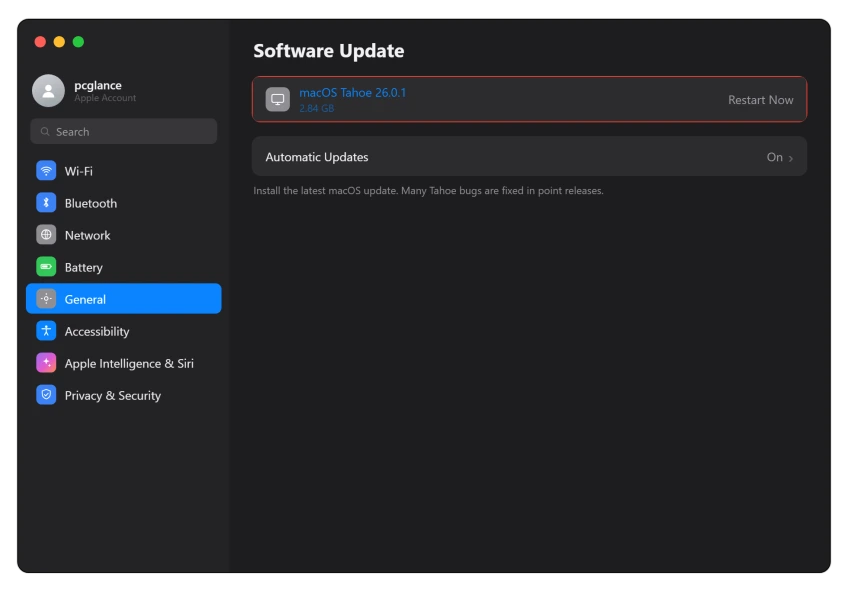
Task: Open the Automatic Updates row
Action: (x=529, y=156)
